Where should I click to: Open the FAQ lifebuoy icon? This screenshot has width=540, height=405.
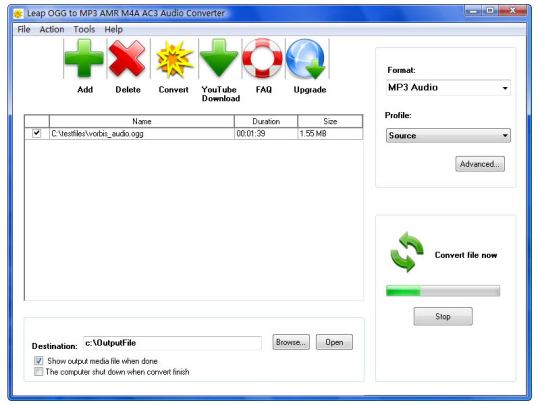[262, 59]
